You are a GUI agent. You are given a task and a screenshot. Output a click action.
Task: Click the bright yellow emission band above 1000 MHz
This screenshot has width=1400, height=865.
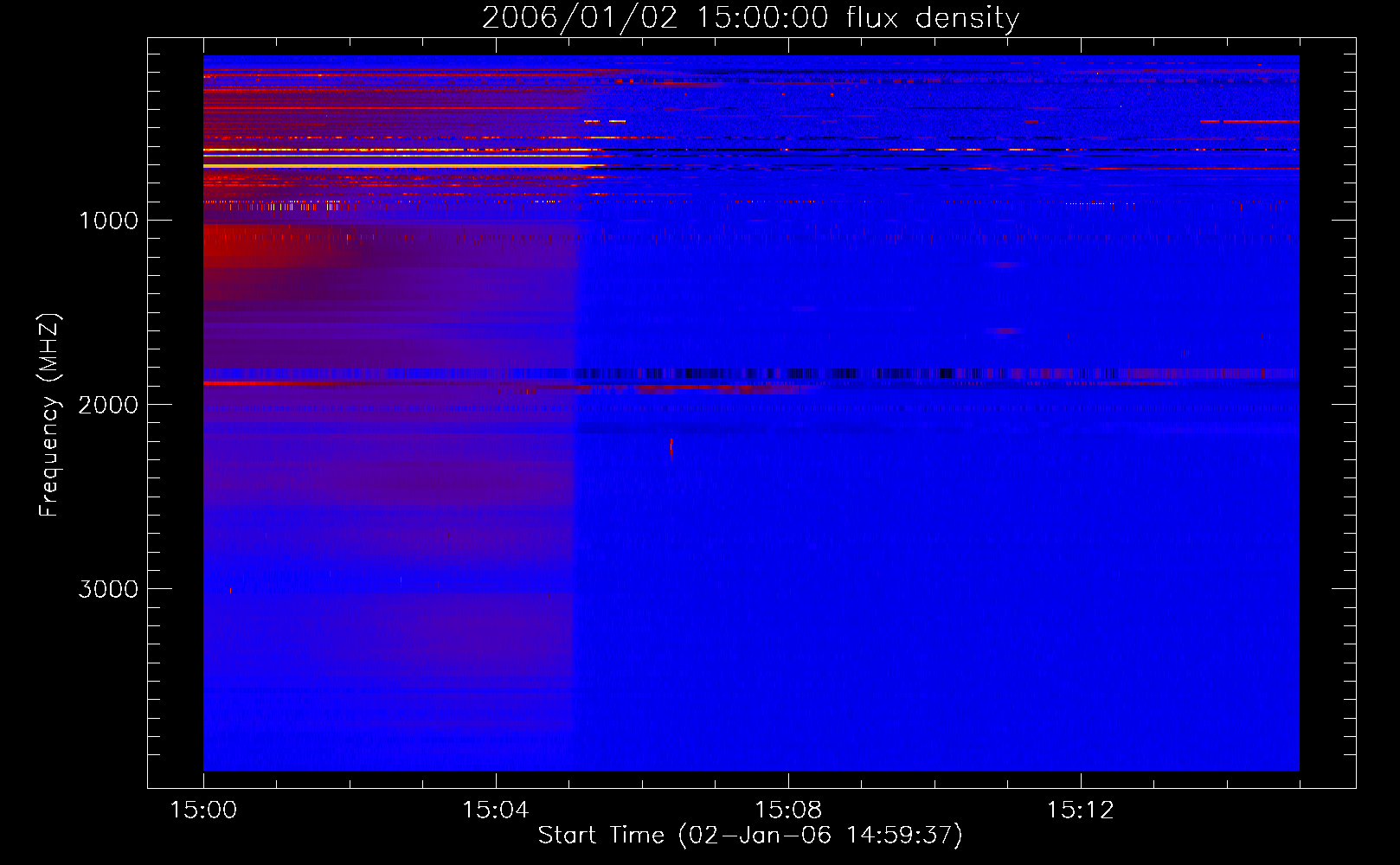click(x=402, y=165)
